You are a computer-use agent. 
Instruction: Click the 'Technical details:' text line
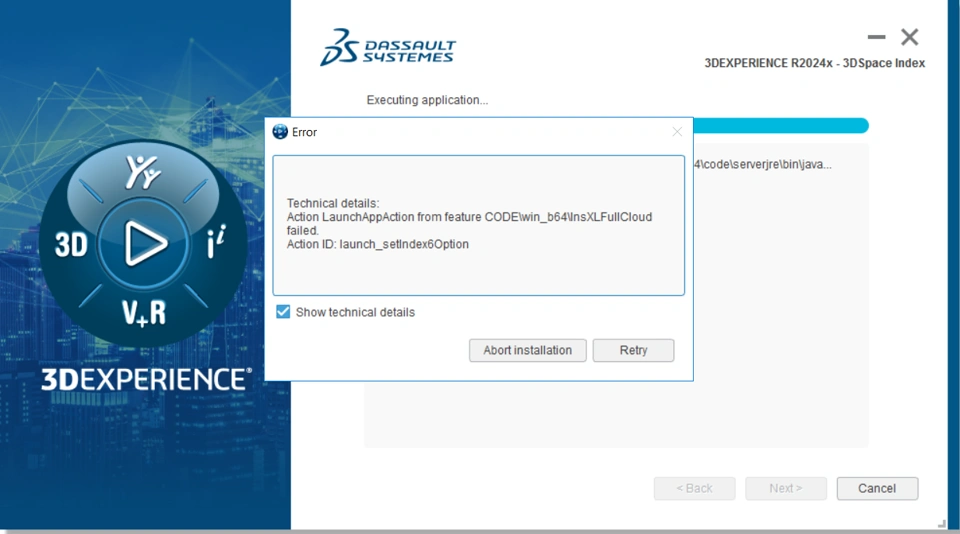(332, 203)
